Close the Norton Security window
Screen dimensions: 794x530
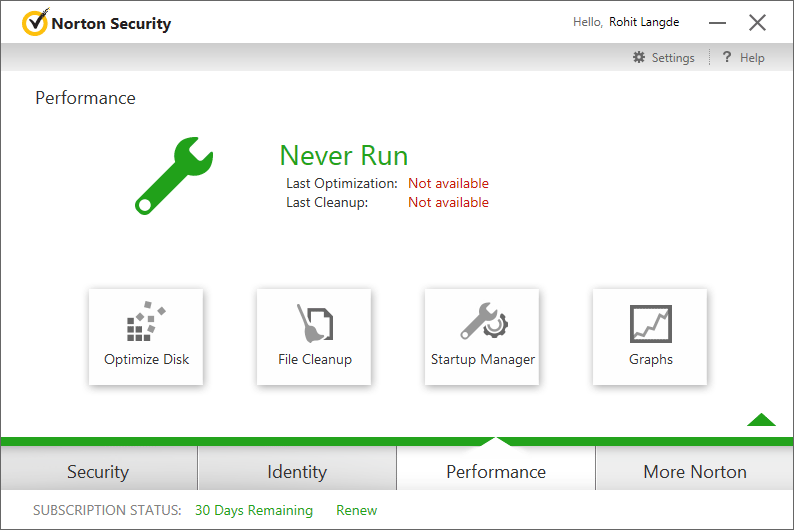pyautogui.click(x=758, y=22)
